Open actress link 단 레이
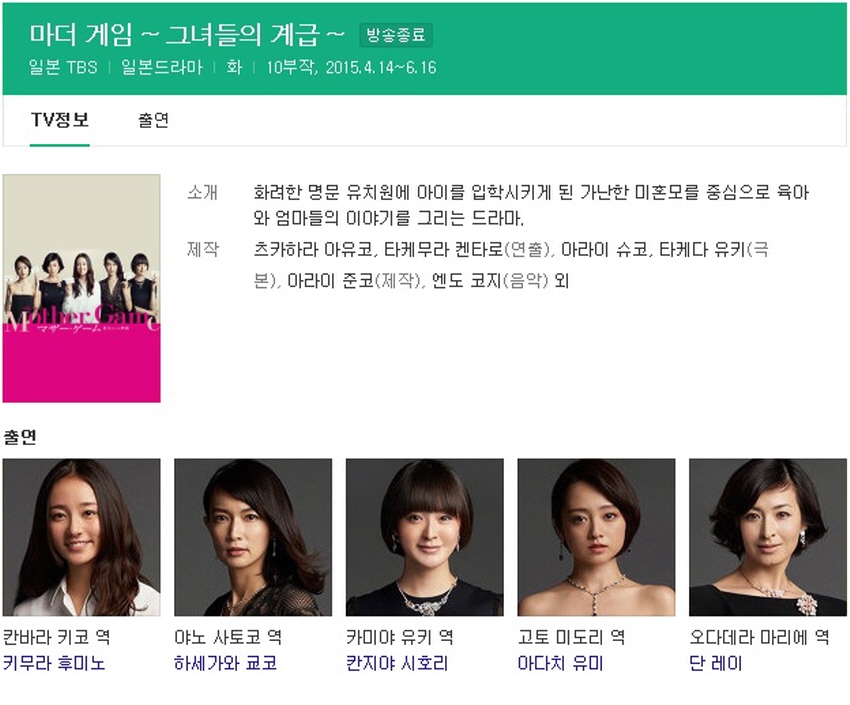Image resolution: width=850 pixels, height=705 pixels. pyautogui.click(x=716, y=663)
